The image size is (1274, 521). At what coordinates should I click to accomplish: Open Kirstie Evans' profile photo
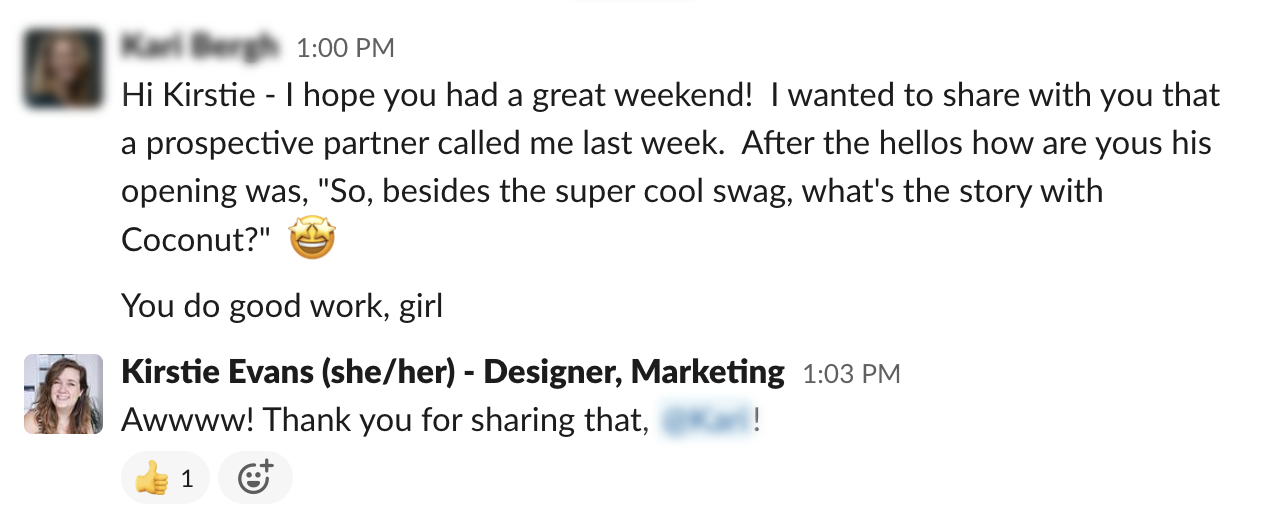[x=63, y=393]
